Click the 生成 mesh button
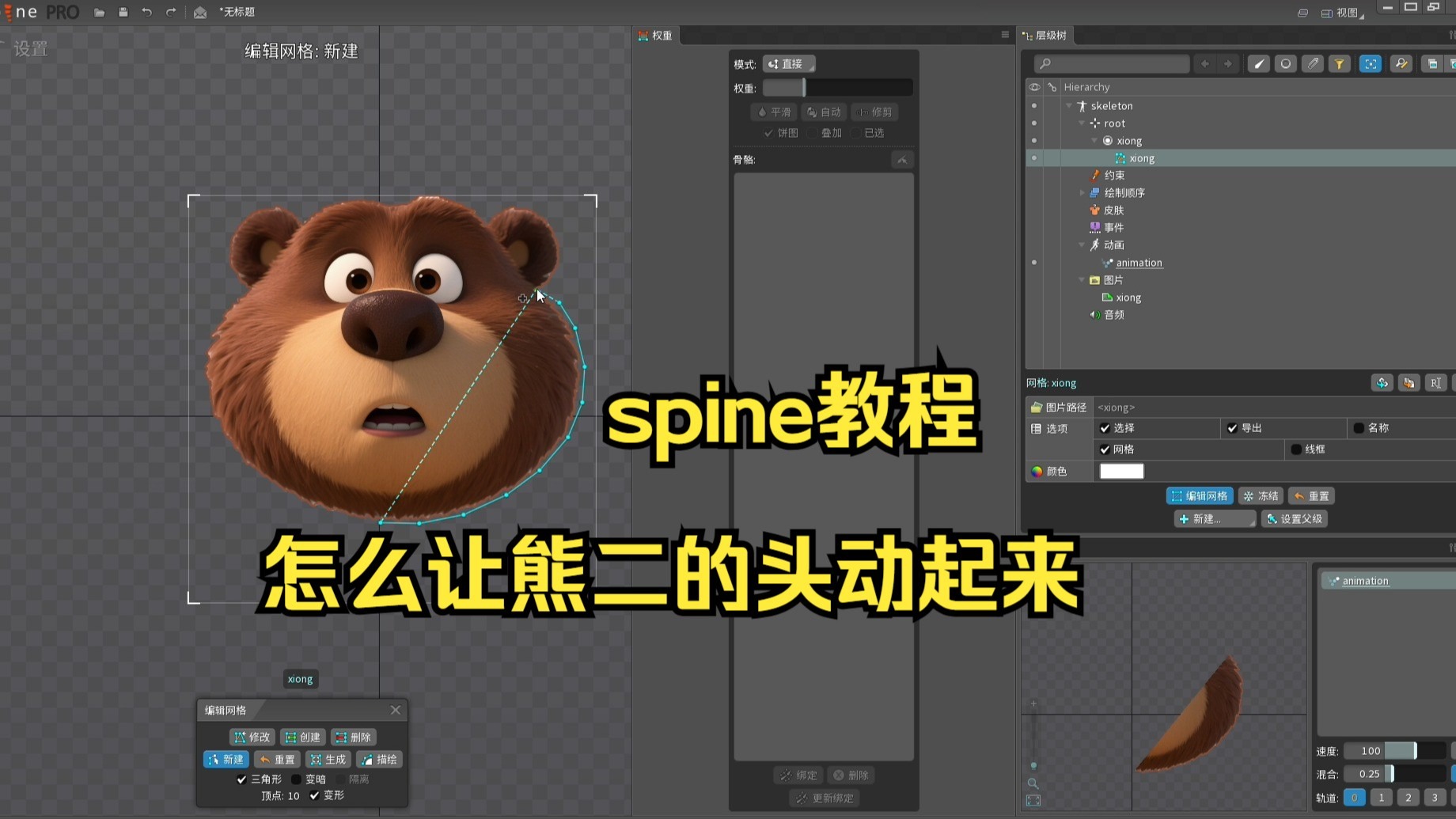Screen dimensions: 1456x819 click(x=328, y=760)
